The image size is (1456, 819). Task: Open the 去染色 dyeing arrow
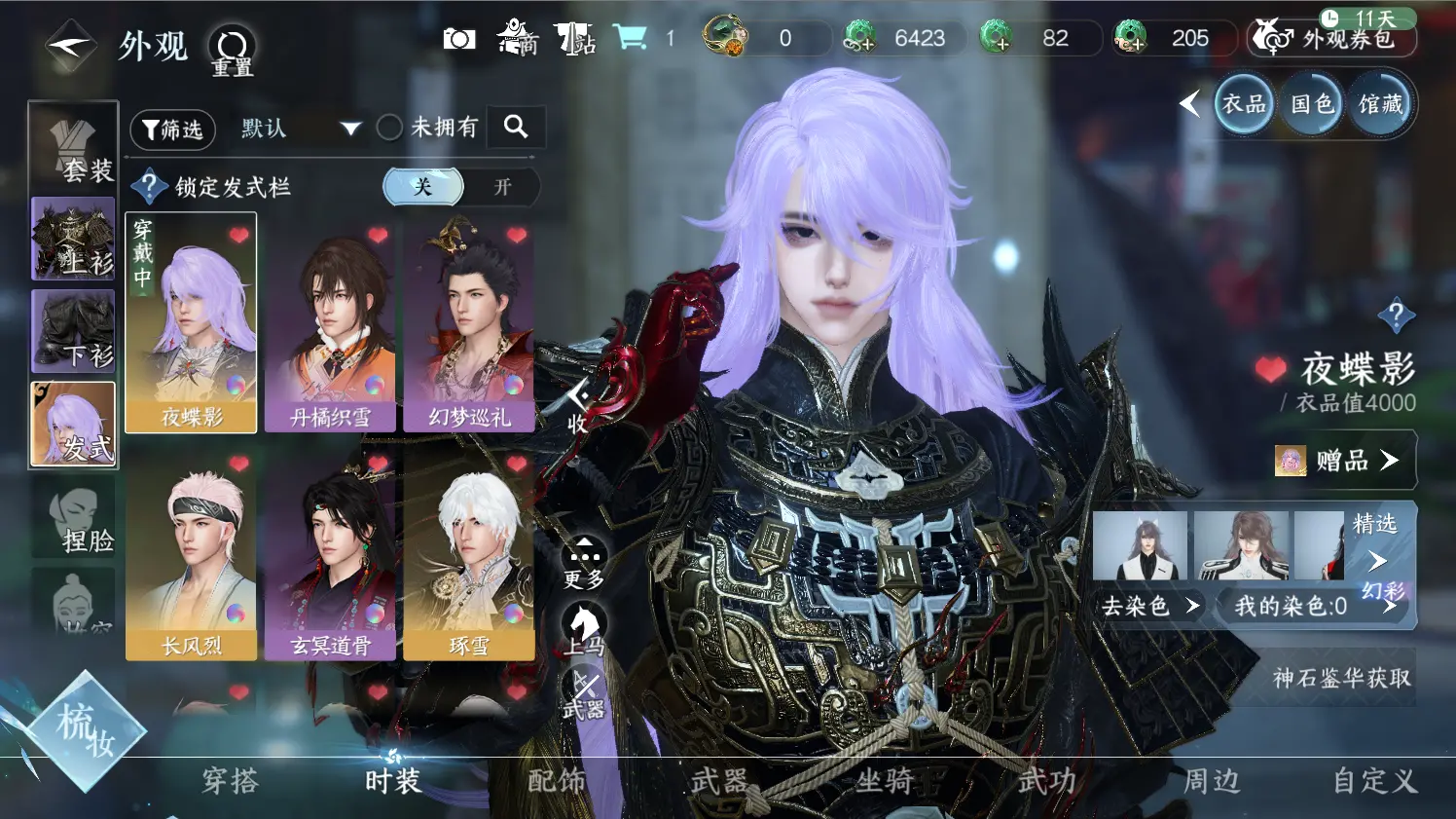[x=1149, y=606]
